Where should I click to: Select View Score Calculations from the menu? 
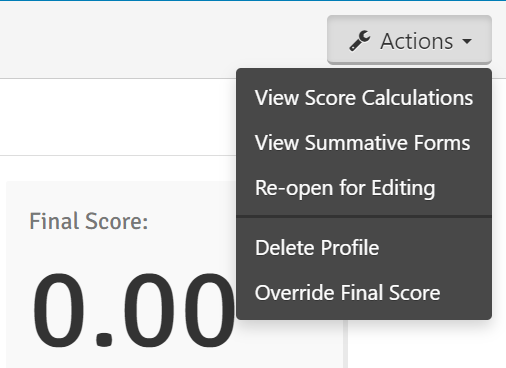[x=364, y=98]
